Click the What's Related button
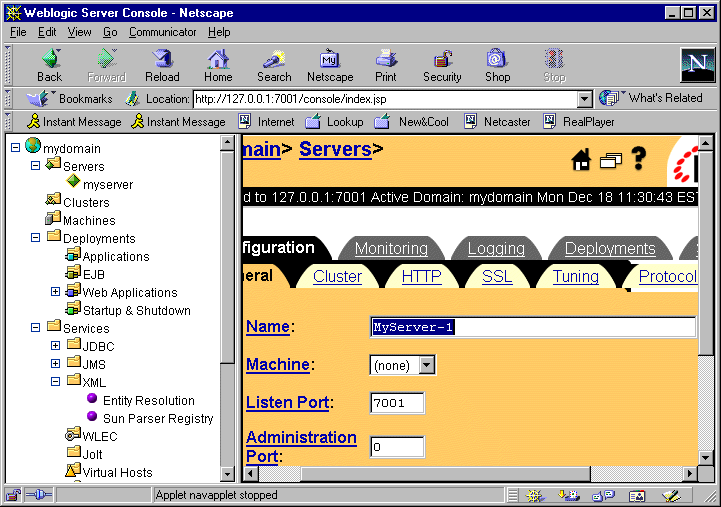The width and height of the screenshot is (721, 507). point(651,98)
